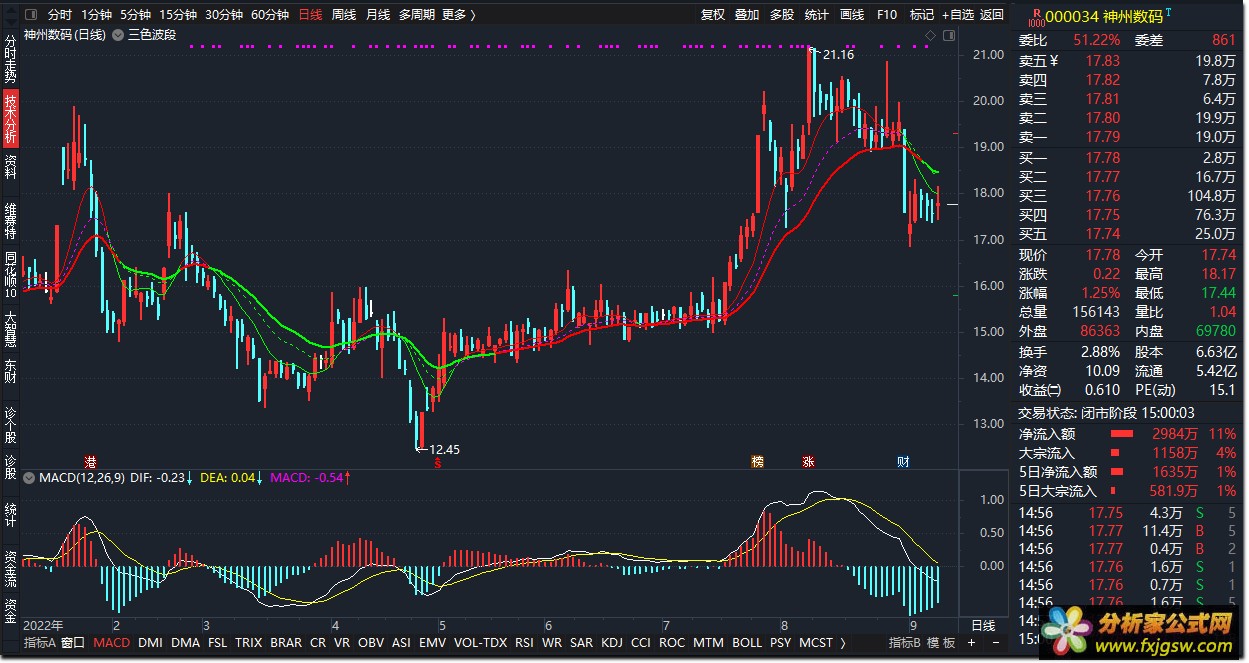The width and height of the screenshot is (1249, 663).
Task: Click the 涨 marker on the chart timeline
Action: pos(807,462)
